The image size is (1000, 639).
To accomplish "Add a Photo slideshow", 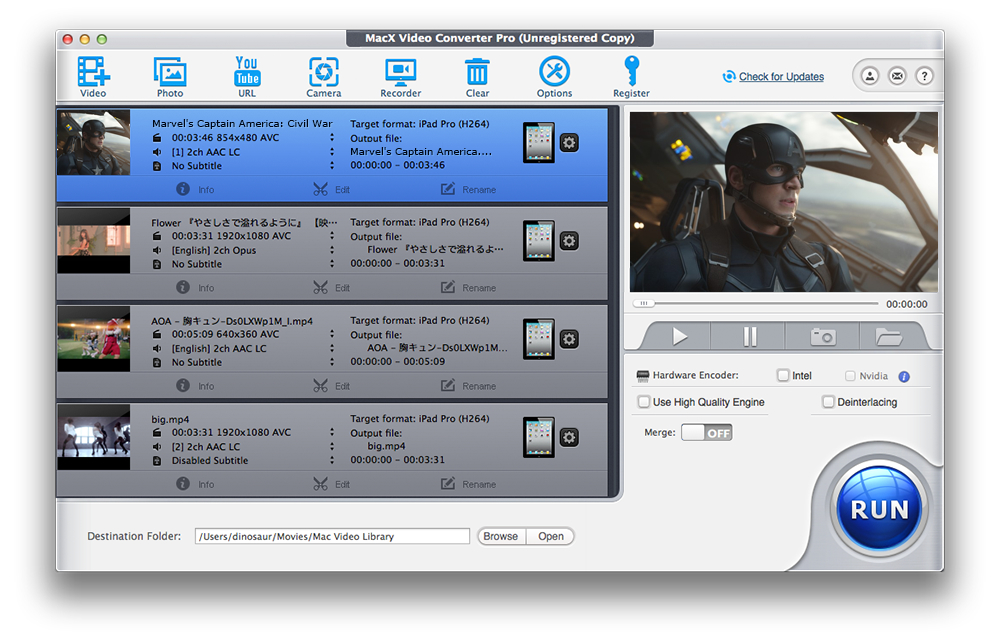I will (170, 77).
